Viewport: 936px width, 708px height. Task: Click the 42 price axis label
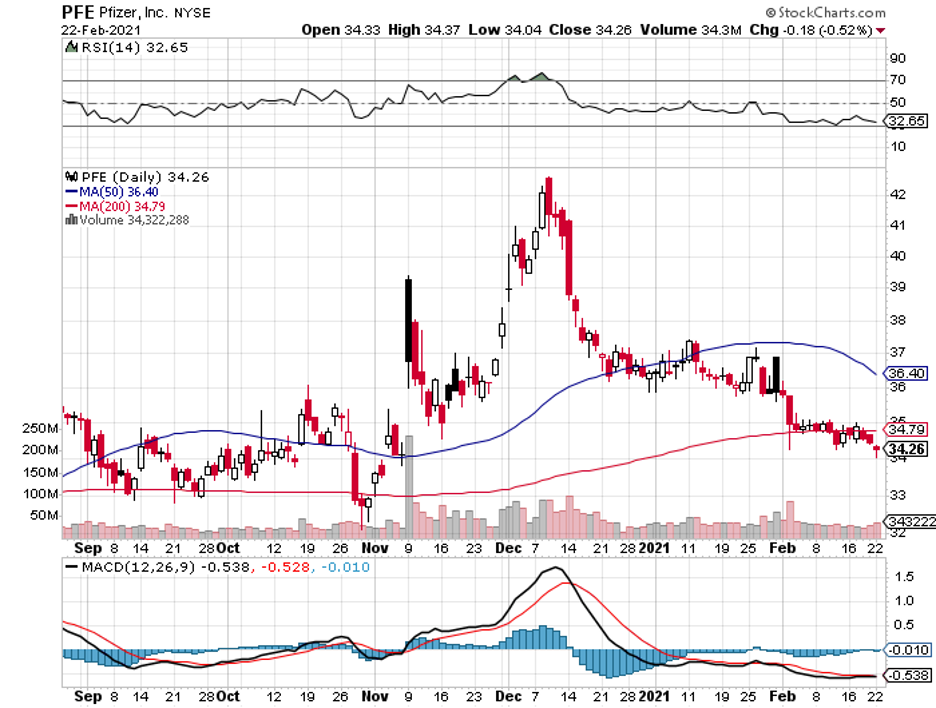[x=898, y=195]
